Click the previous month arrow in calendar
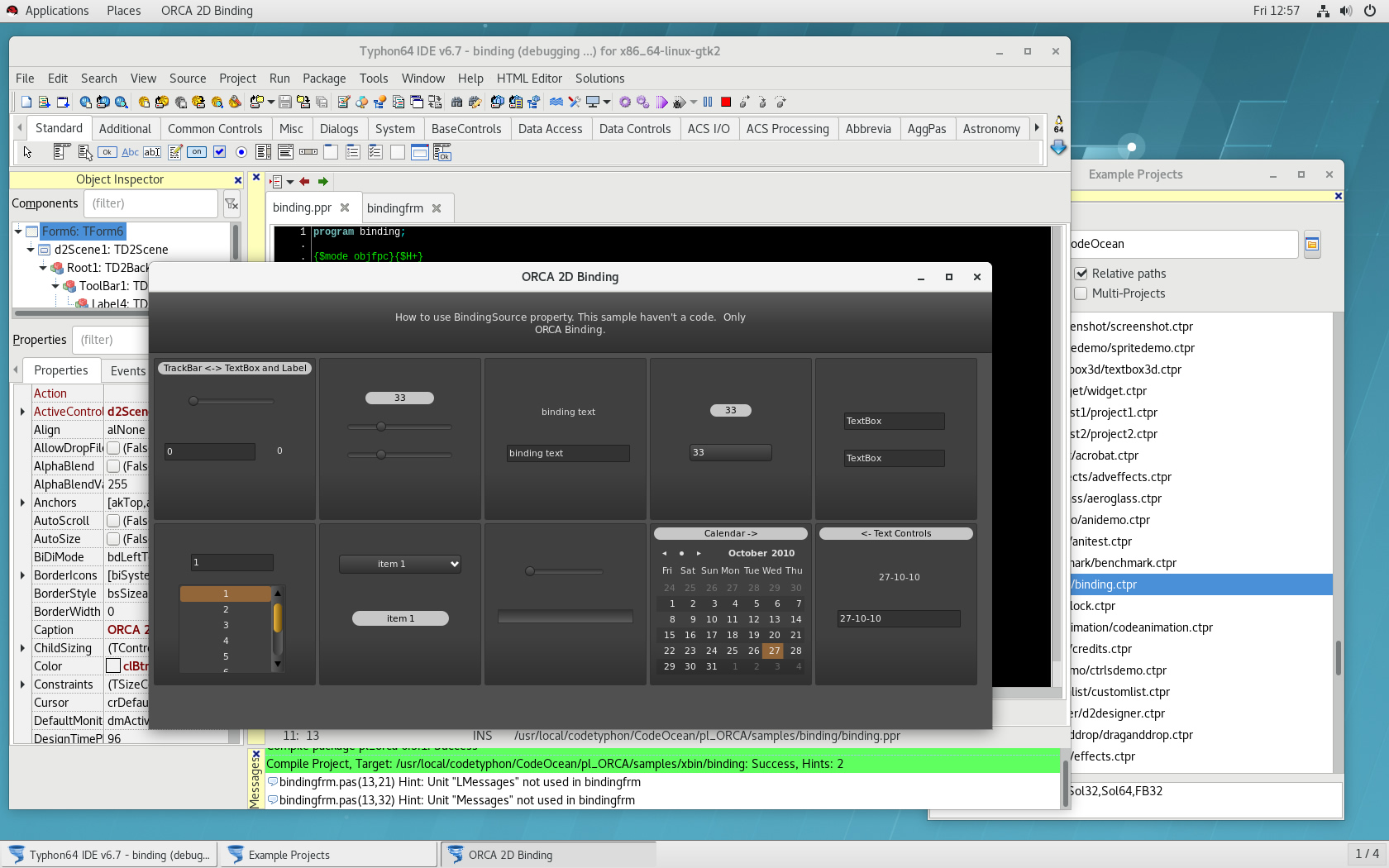 coord(665,553)
